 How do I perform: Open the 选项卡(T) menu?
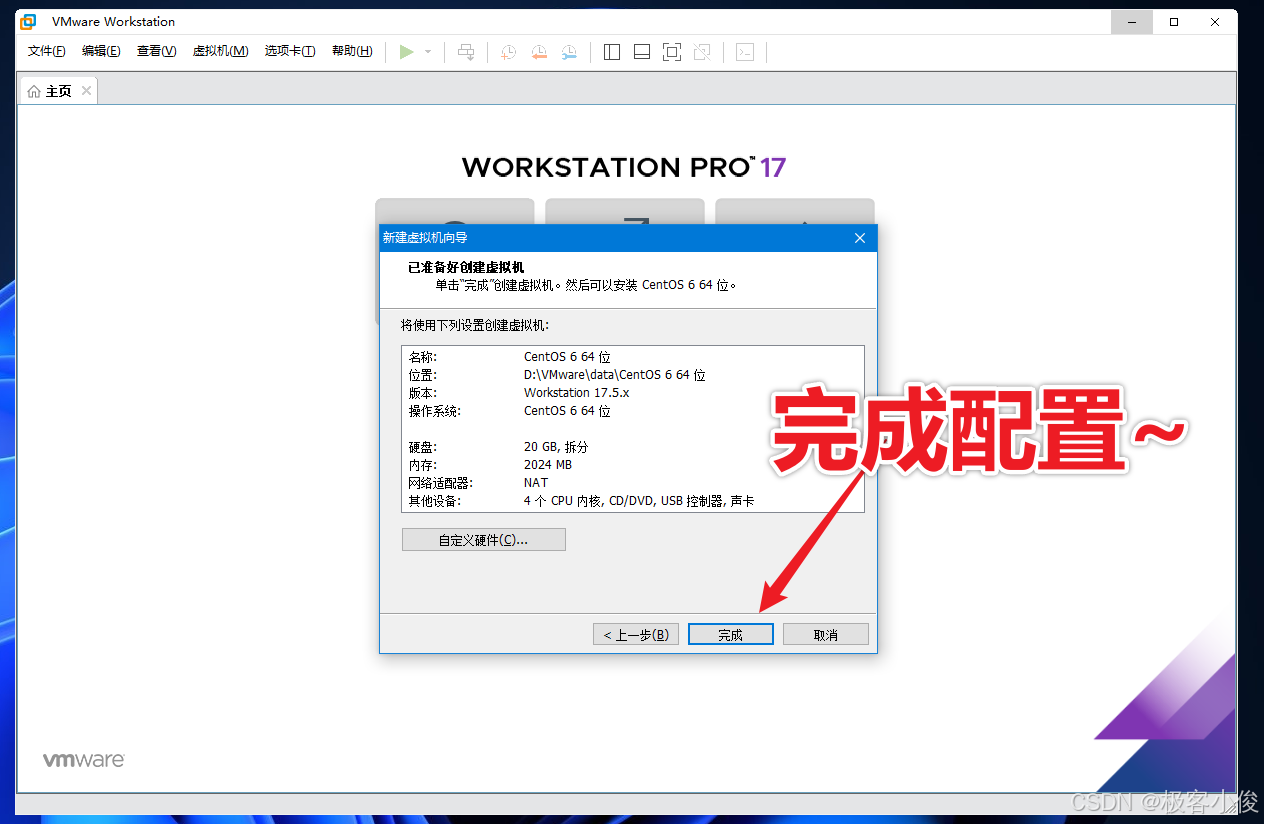tap(290, 51)
